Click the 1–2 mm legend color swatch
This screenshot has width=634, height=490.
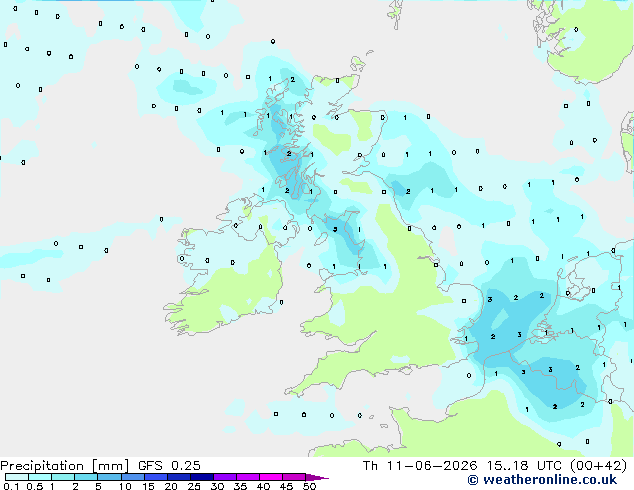pos(63,477)
